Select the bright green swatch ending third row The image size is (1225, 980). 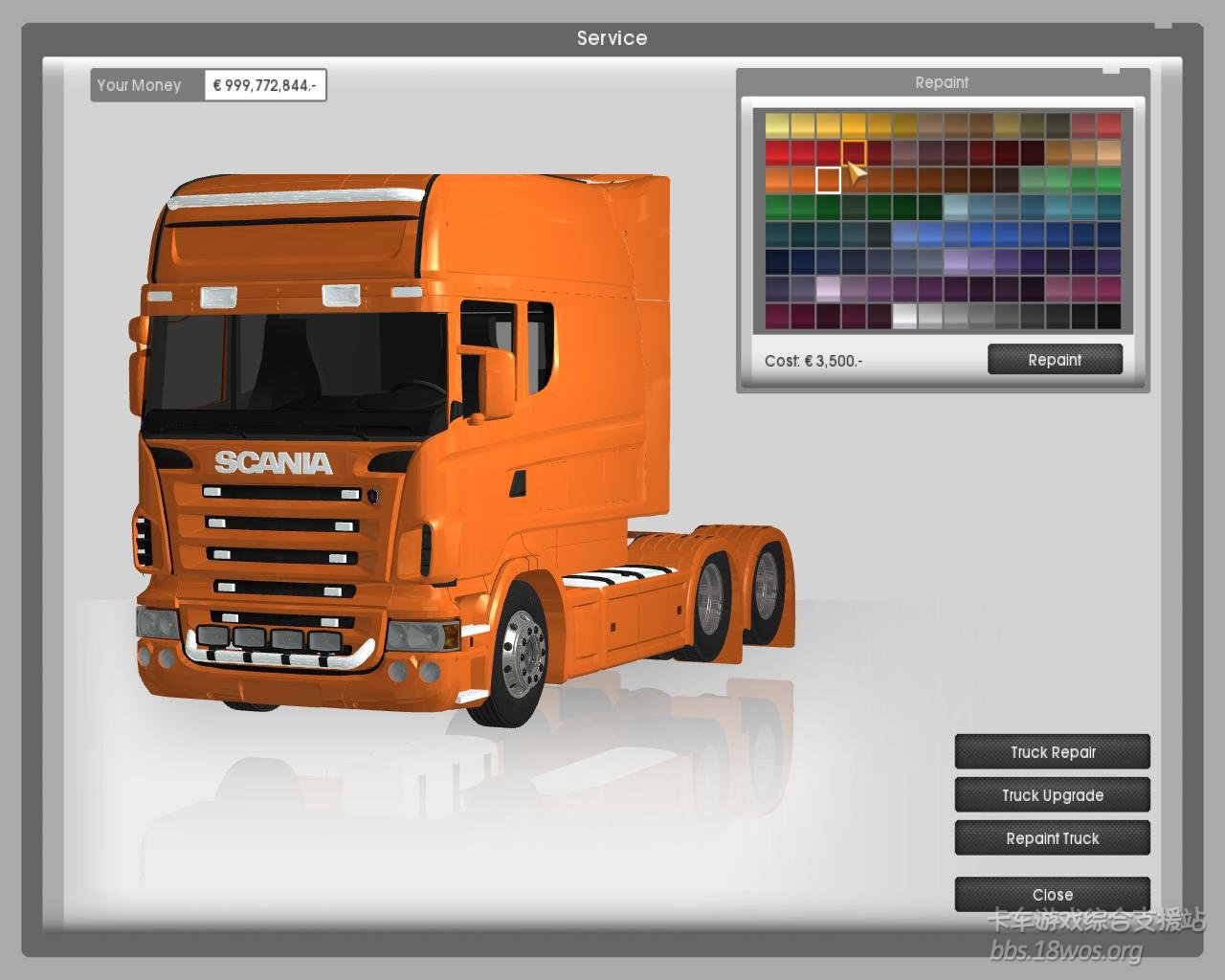[x=1108, y=180]
